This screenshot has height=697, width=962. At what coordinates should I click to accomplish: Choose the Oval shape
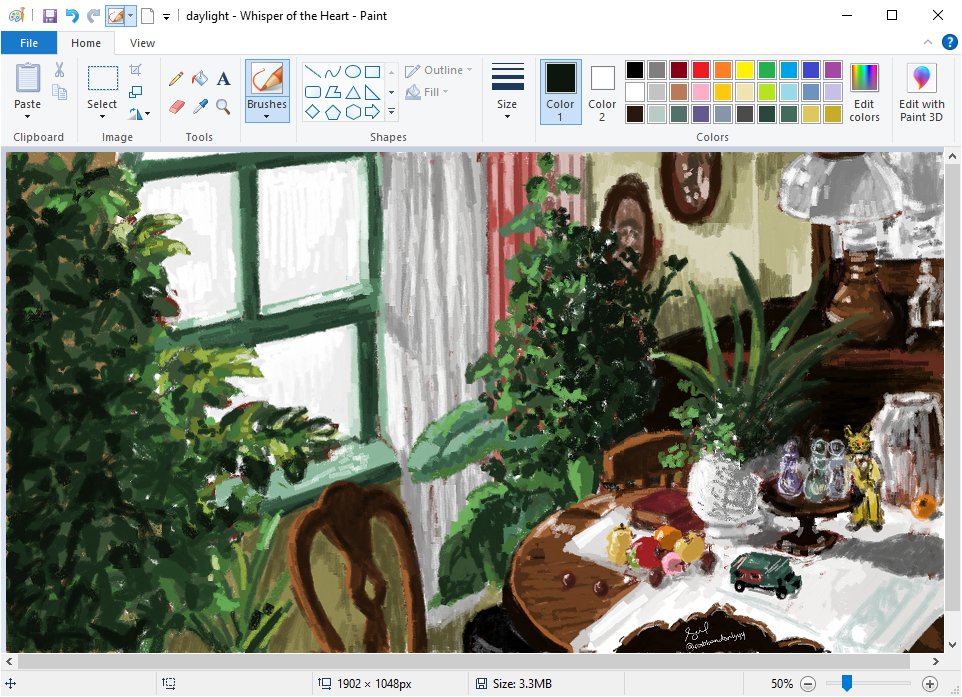click(x=353, y=72)
